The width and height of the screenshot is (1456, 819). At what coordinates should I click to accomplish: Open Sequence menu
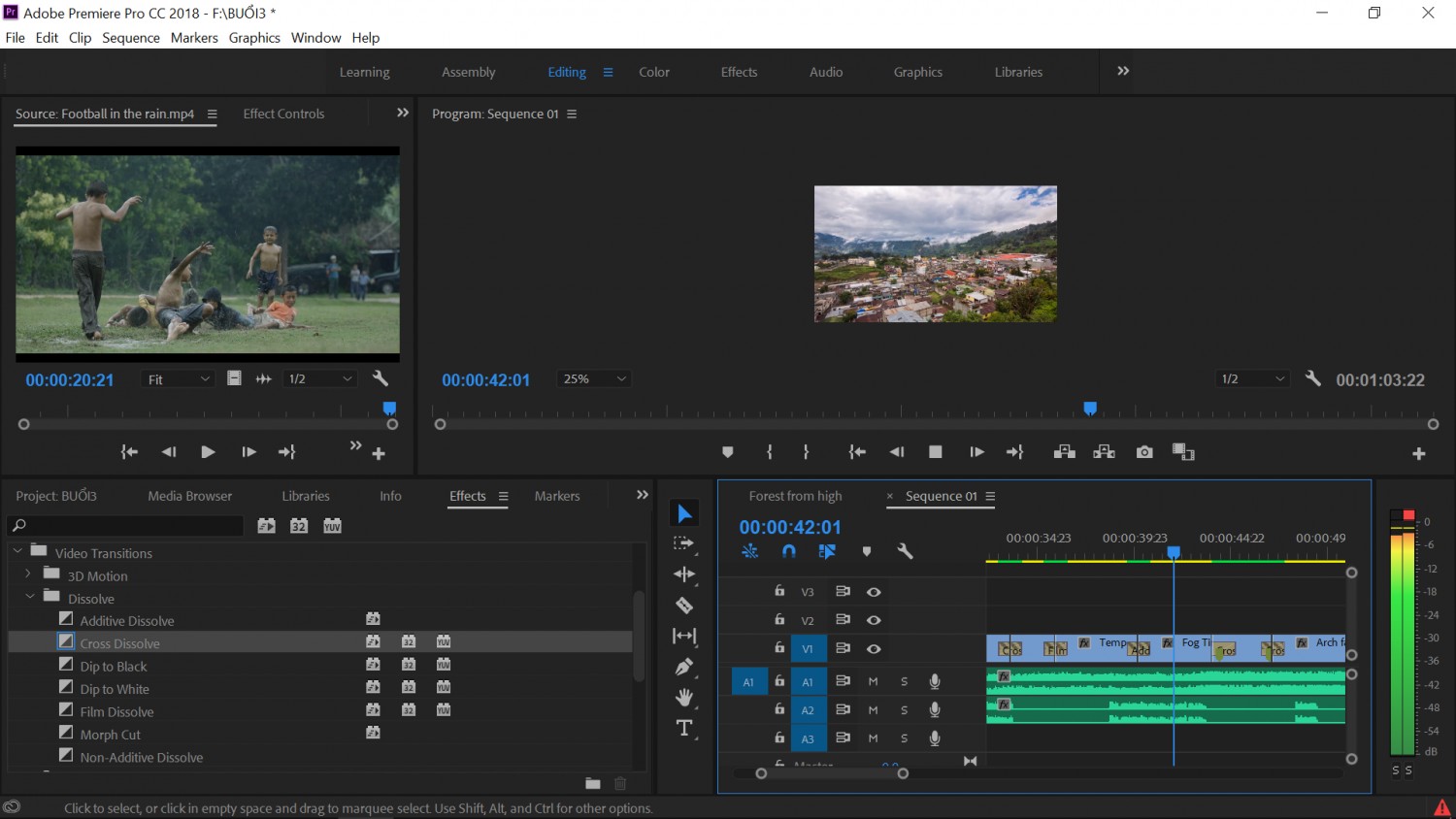pyautogui.click(x=131, y=38)
